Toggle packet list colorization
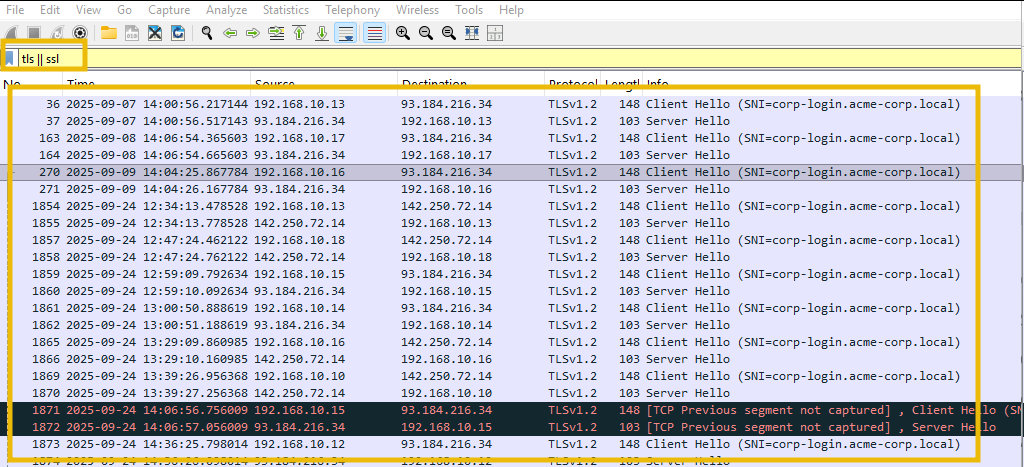Viewport: 1024px width, 467px height. tap(374, 33)
